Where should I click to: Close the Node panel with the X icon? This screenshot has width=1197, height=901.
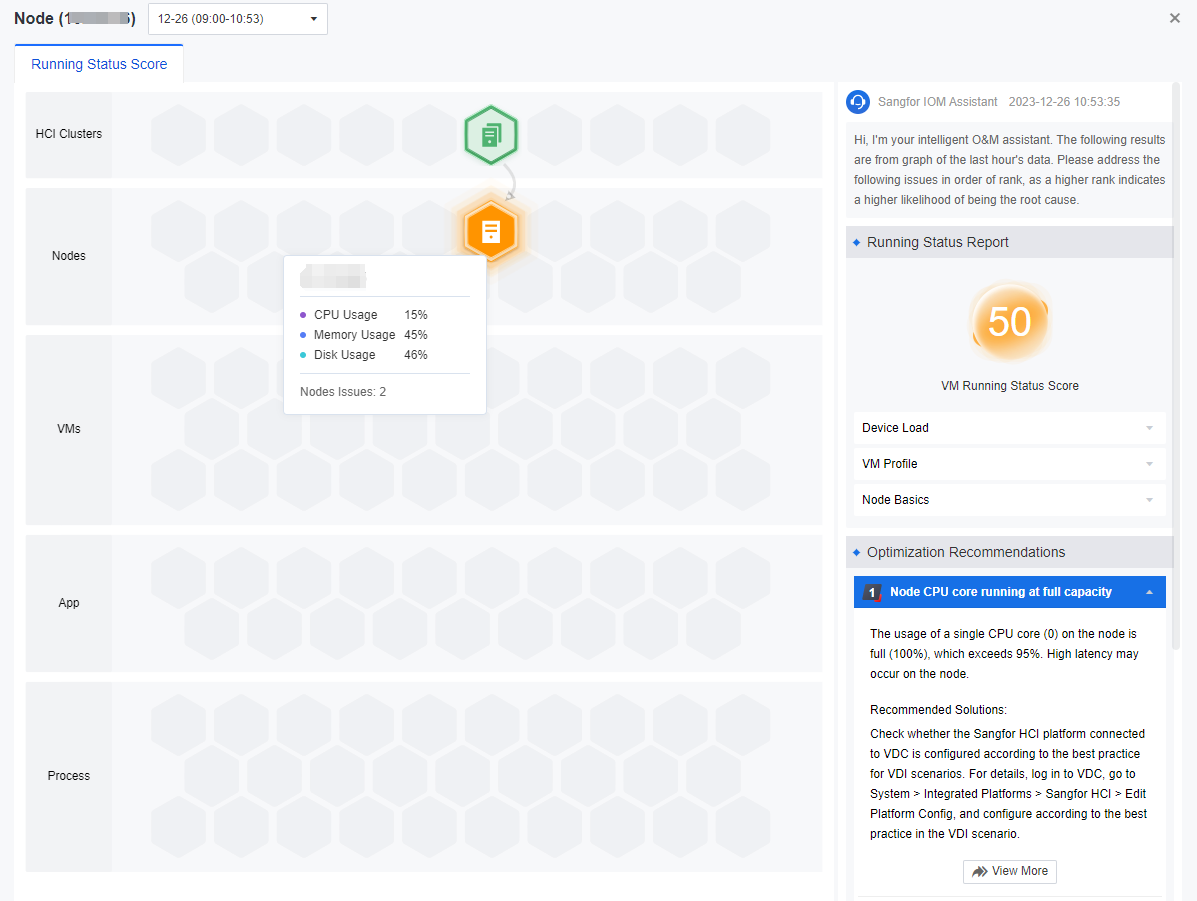point(1175,18)
